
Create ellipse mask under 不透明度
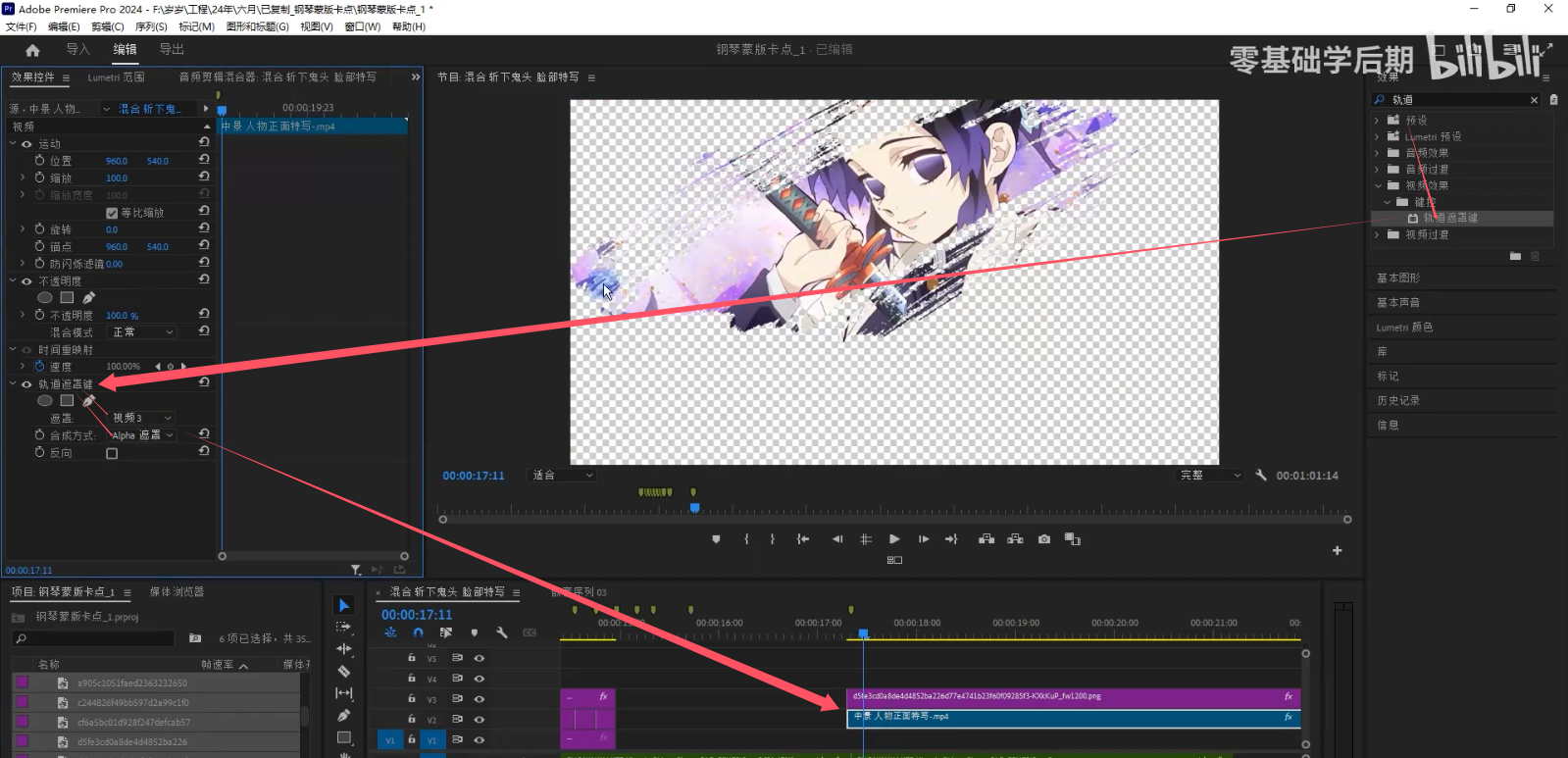[45, 297]
